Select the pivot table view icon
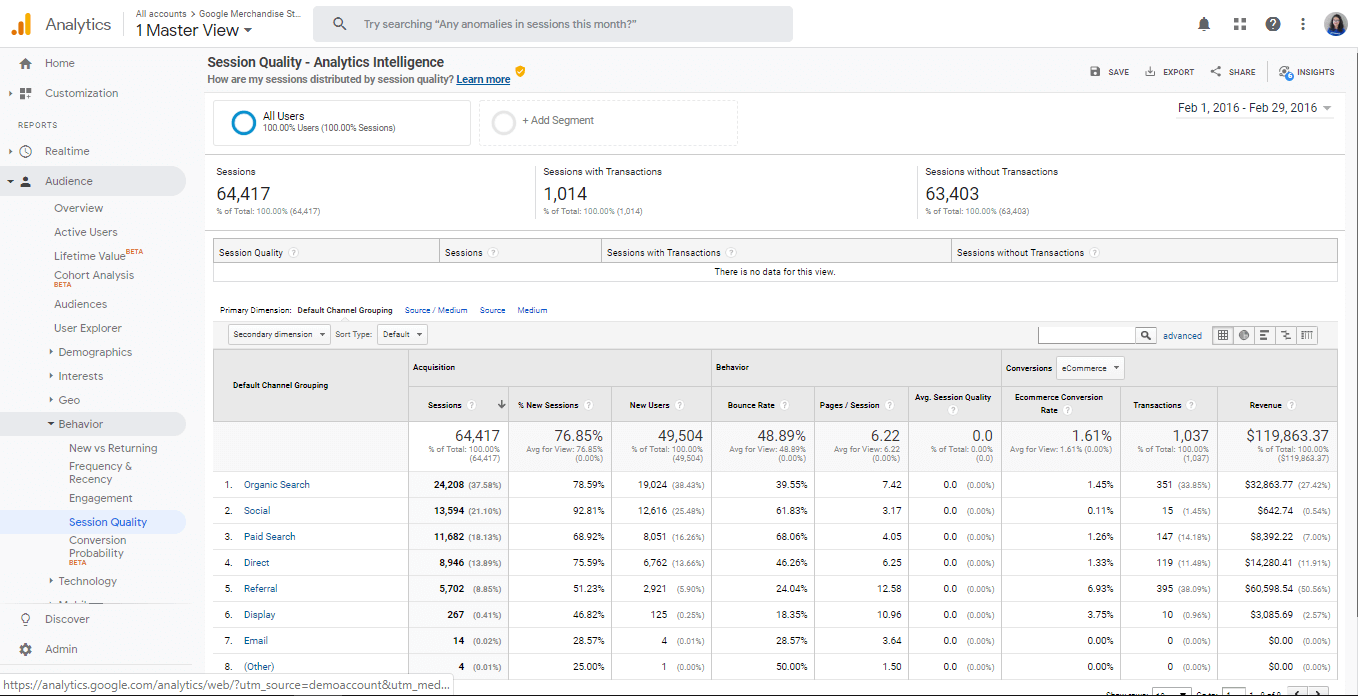The image size is (1358, 696). [1307, 335]
